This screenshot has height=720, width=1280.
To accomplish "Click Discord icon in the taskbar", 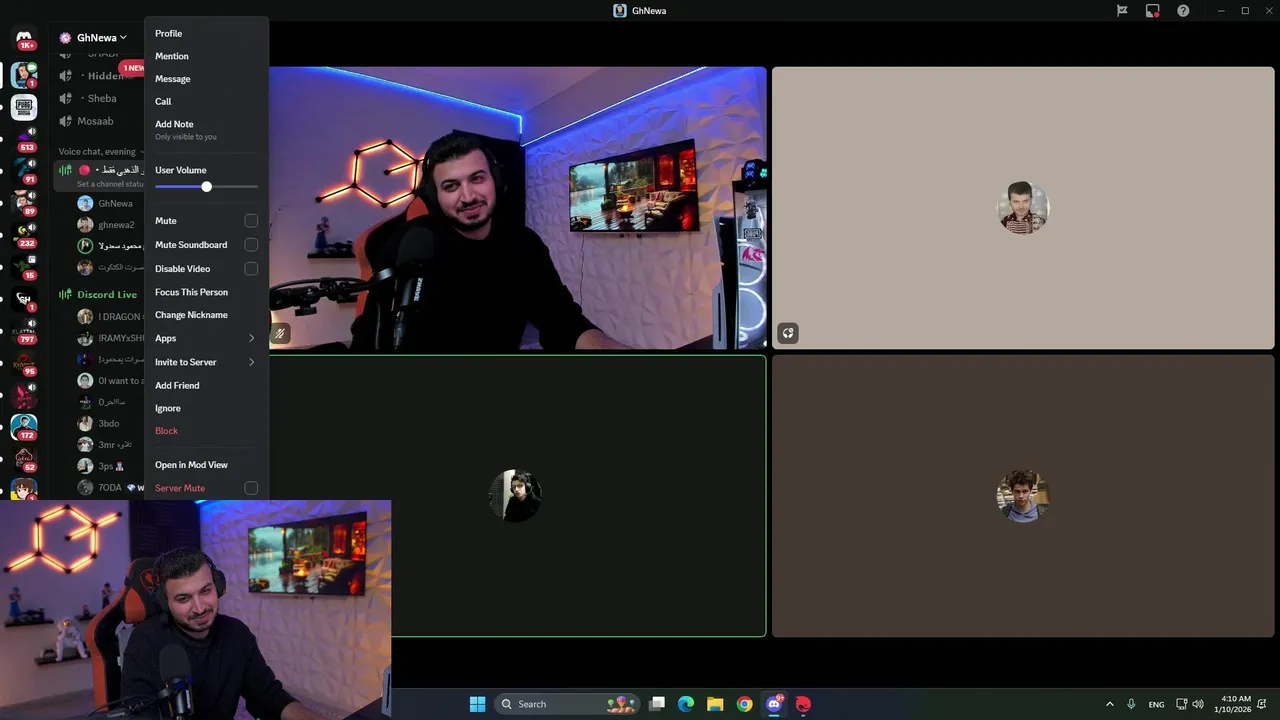I will (x=773, y=704).
